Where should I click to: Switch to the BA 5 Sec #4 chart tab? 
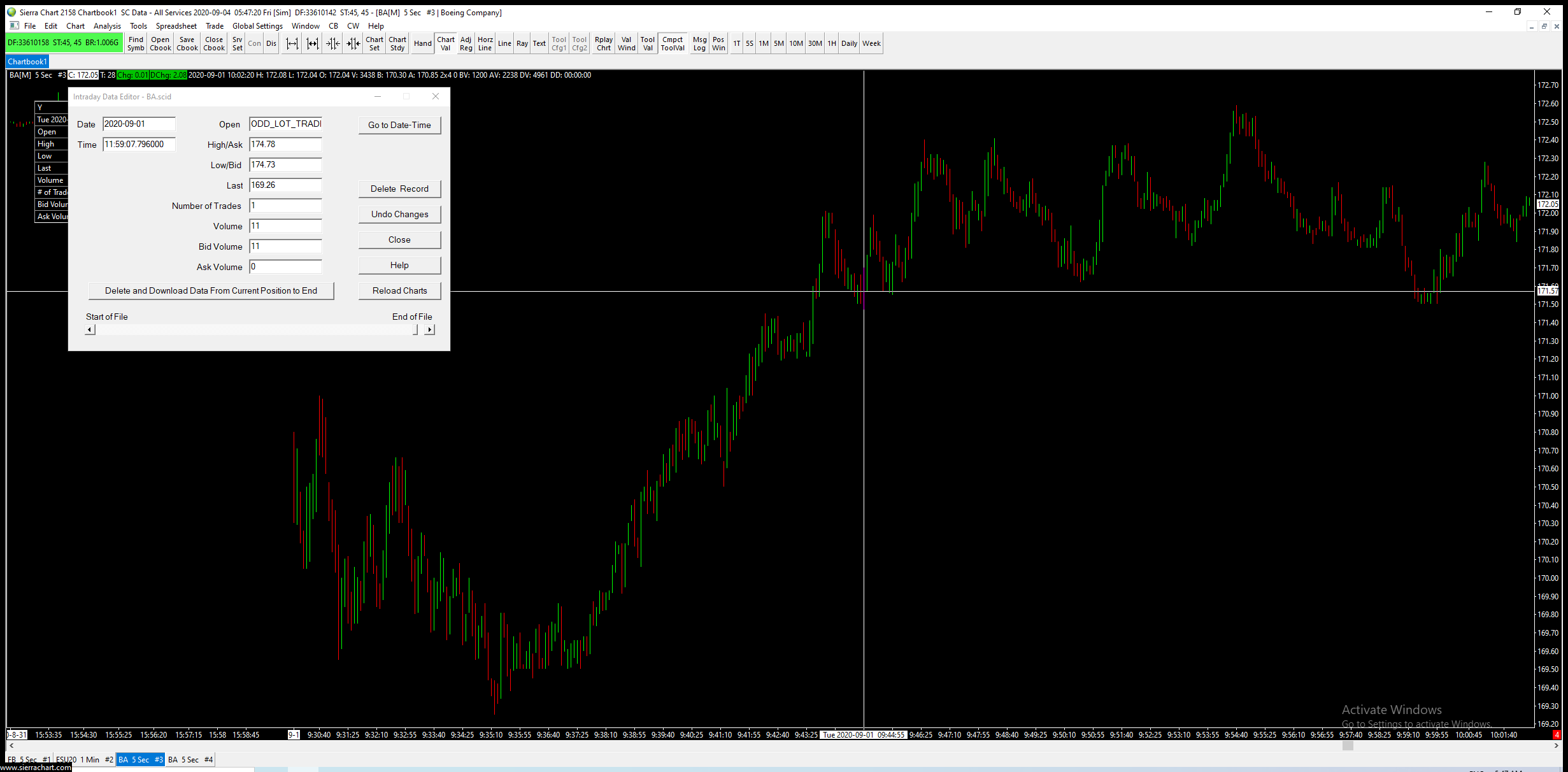[190, 759]
